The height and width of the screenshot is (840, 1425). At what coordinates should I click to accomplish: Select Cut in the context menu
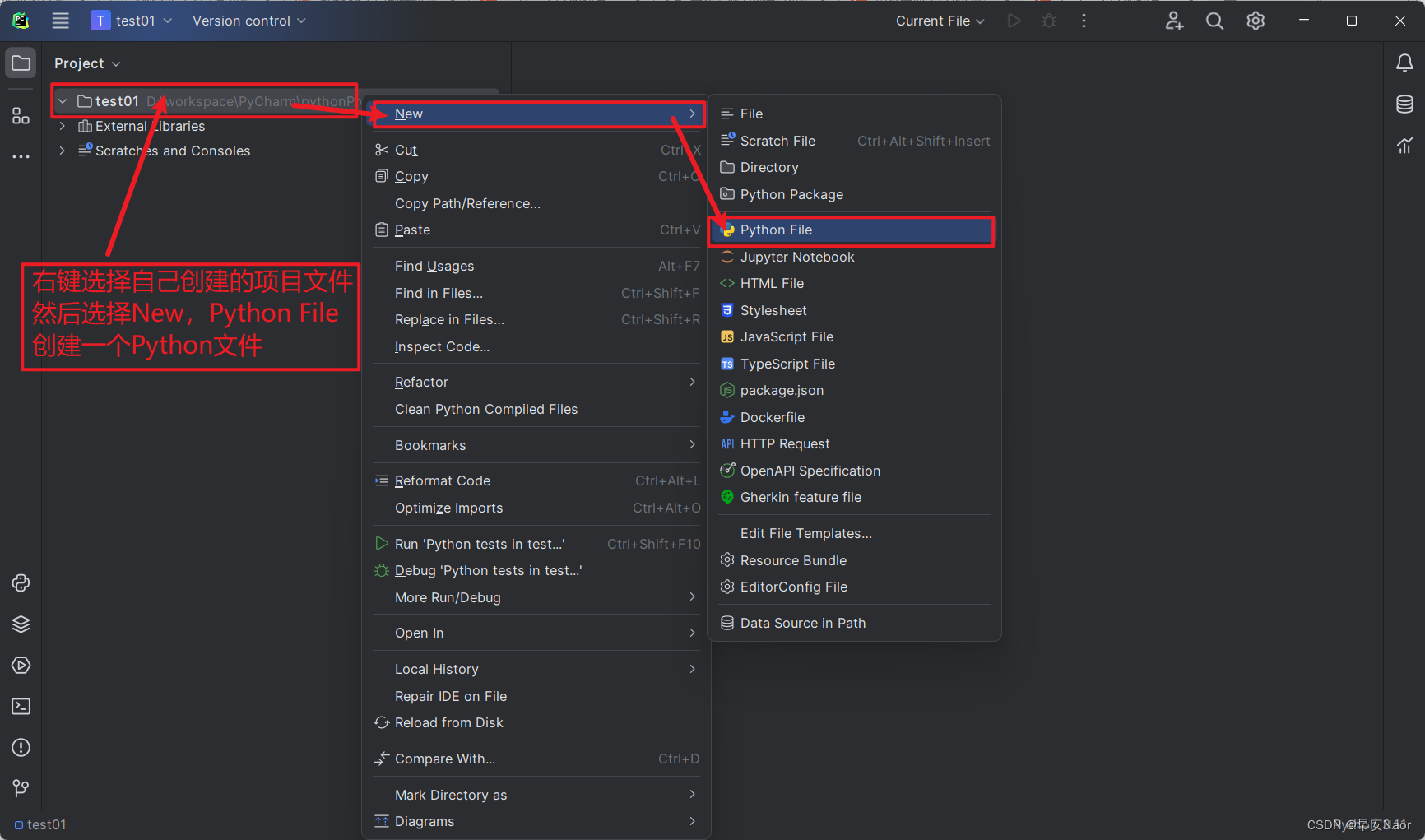(x=536, y=150)
